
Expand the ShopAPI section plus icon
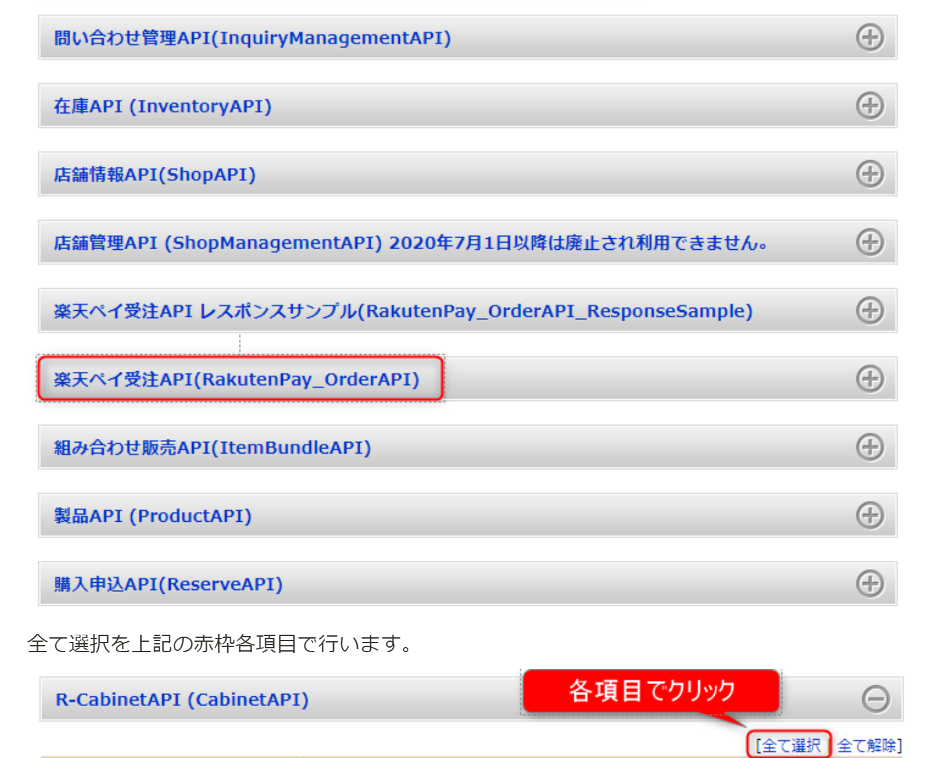coord(870,174)
